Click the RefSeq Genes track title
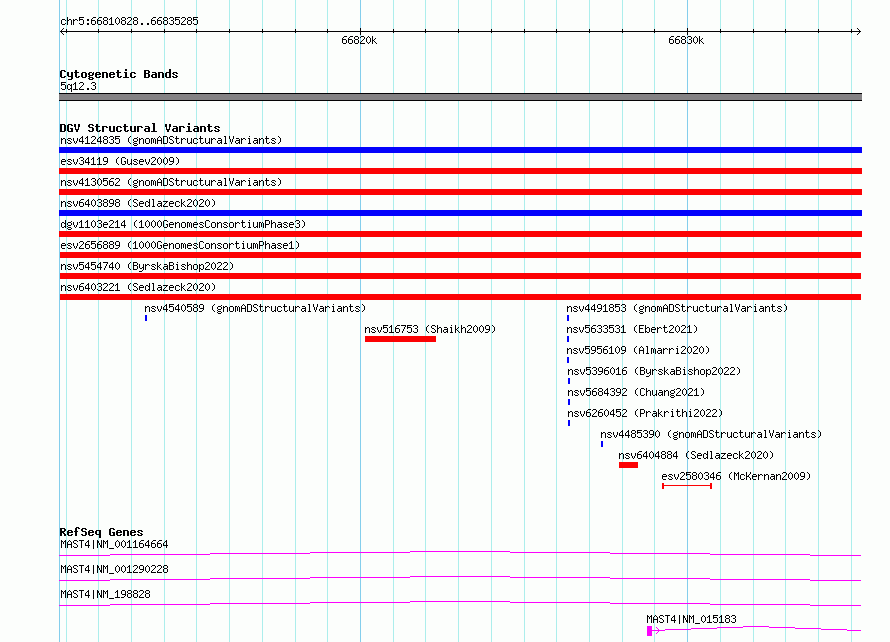The width and height of the screenshot is (890, 642). [101, 532]
